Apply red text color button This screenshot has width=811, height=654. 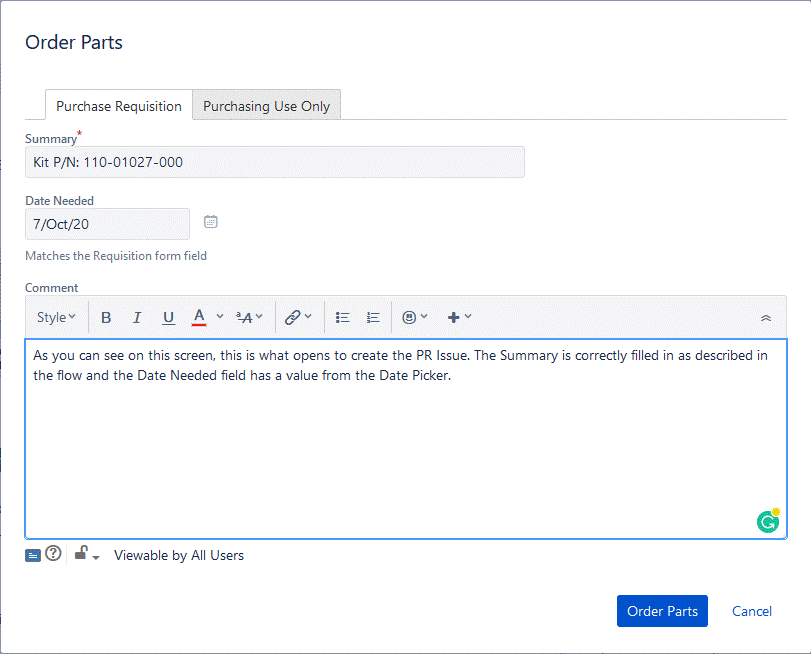pos(199,317)
